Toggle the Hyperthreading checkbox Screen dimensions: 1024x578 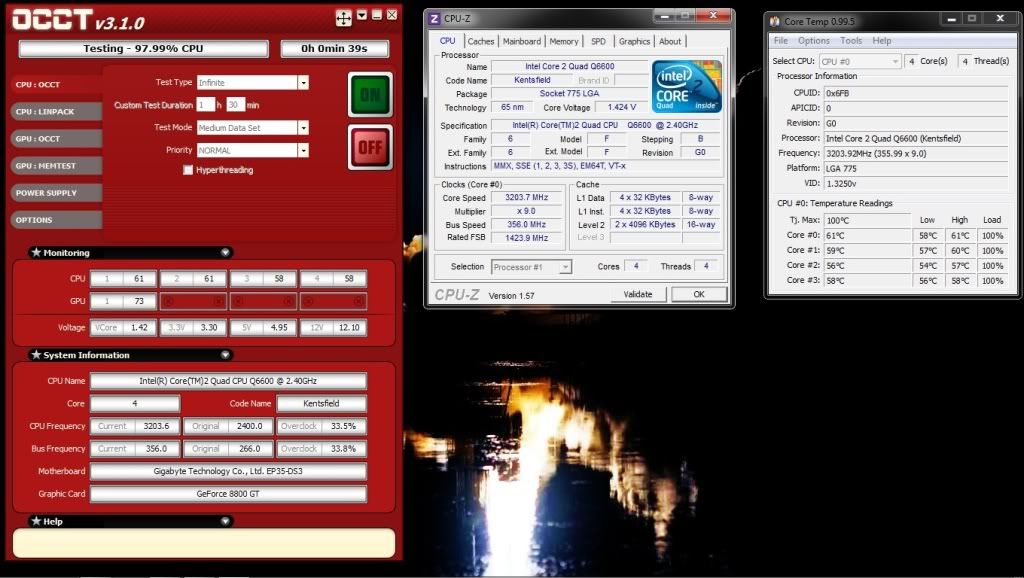188,170
